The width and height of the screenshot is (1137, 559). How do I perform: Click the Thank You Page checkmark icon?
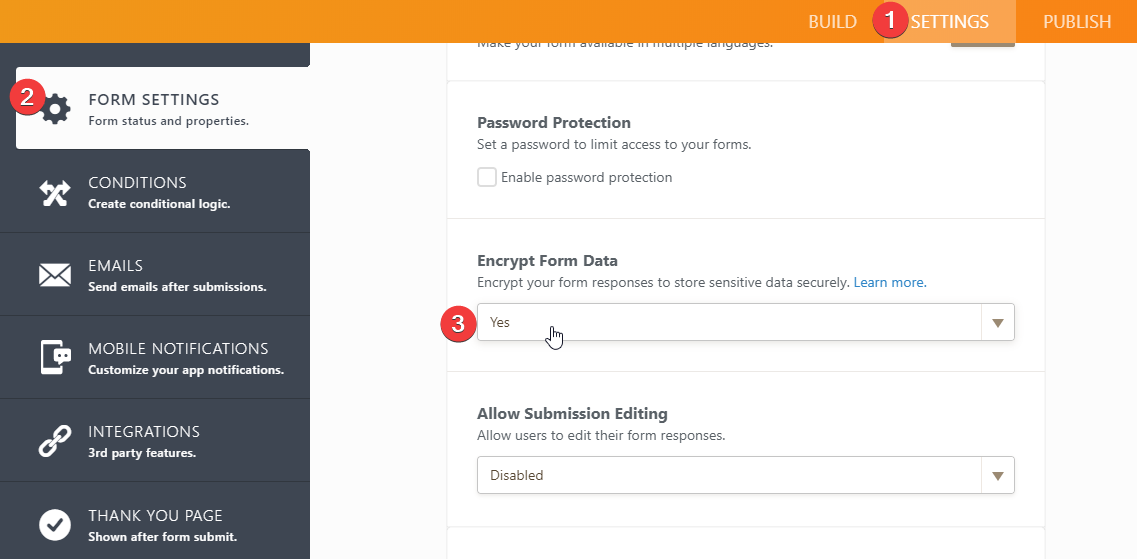pyautogui.click(x=54, y=524)
